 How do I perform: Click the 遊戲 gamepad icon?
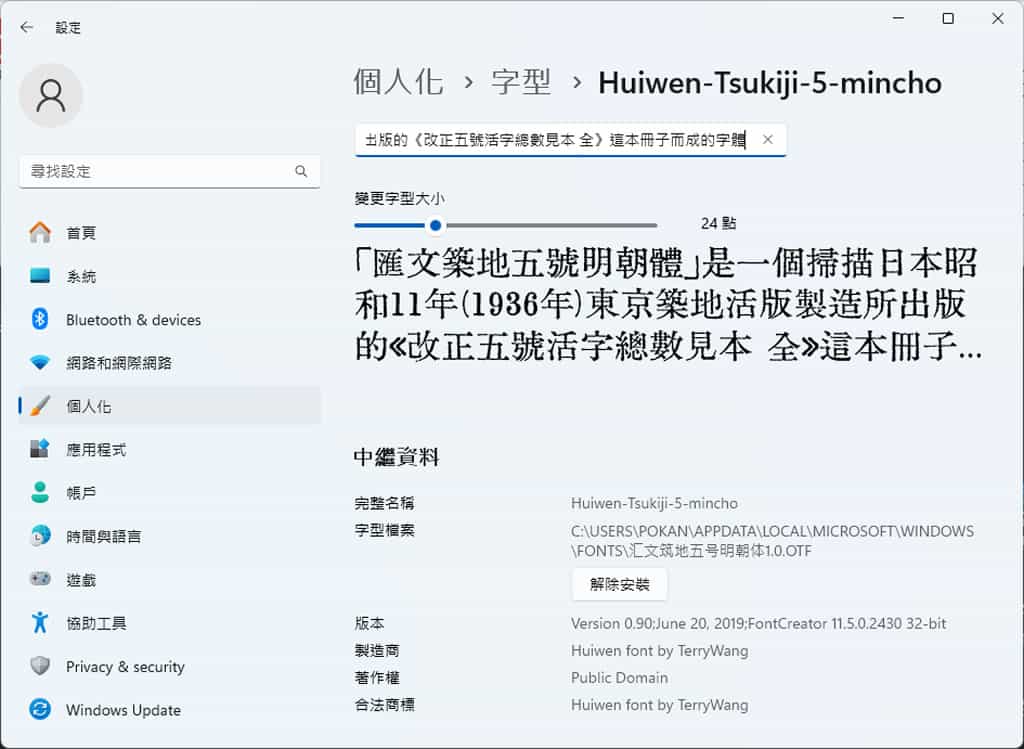[x=40, y=579]
